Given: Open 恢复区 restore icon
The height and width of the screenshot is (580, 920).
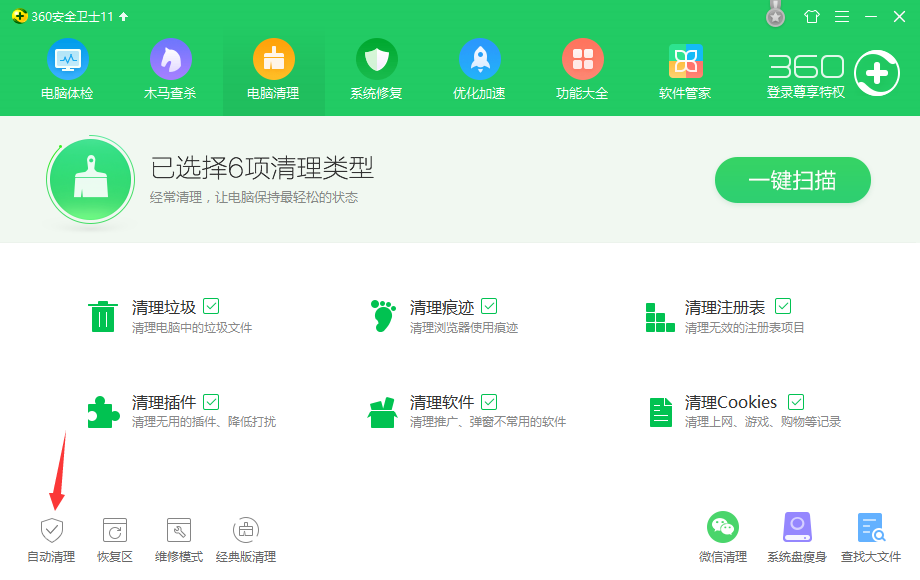Looking at the screenshot, I should [x=115, y=530].
